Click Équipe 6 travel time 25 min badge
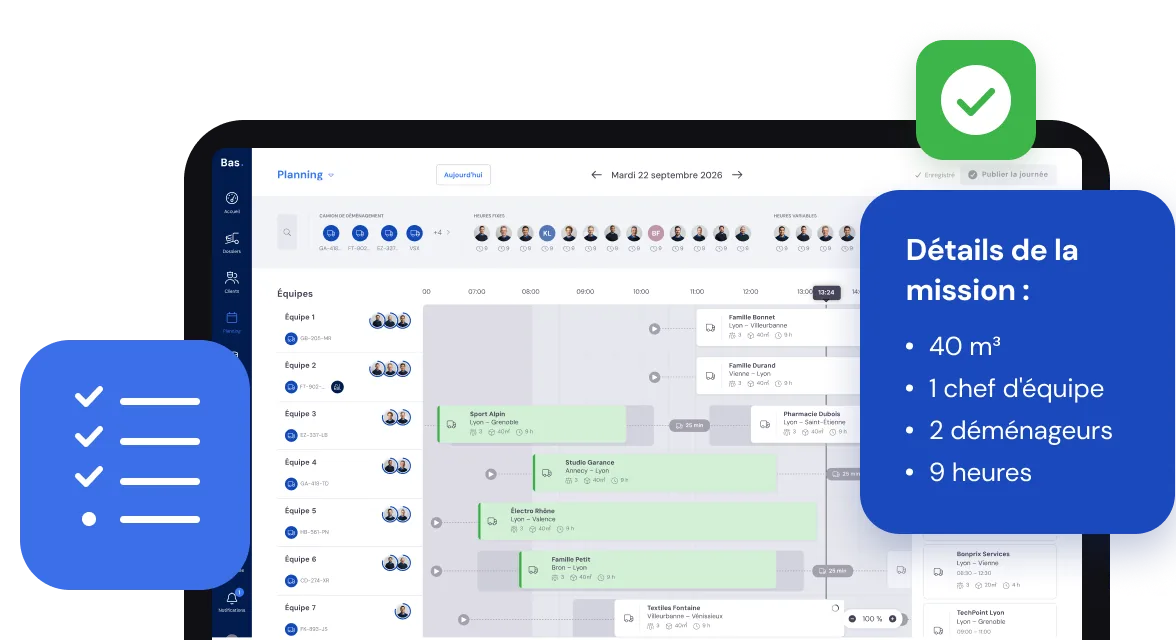 (832, 571)
